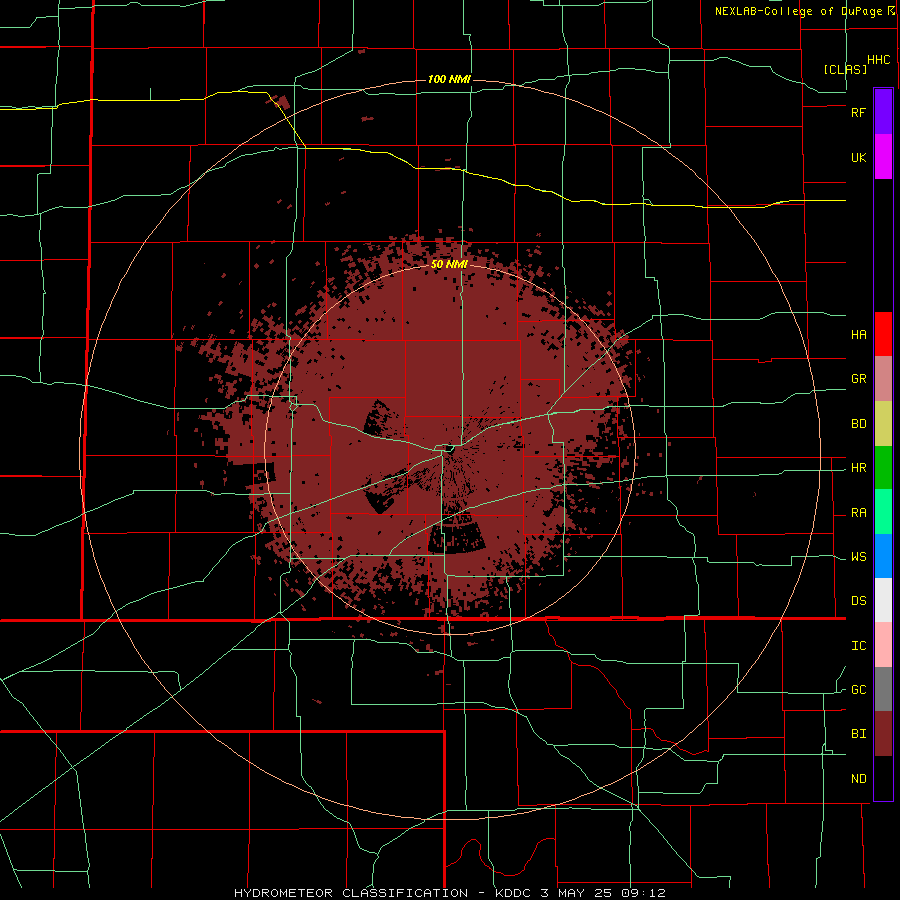Click the RA legend label
Image resolution: width=900 pixels, height=900 pixels.
[x=858, y=513]
